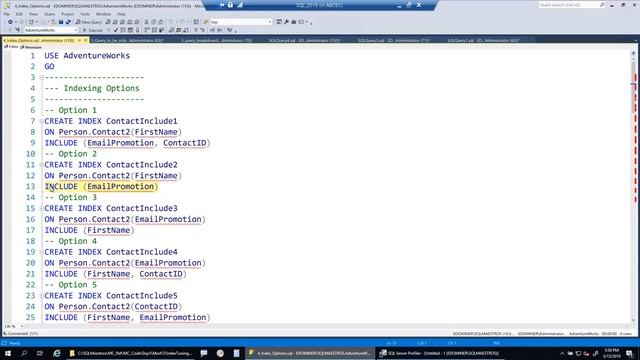Click the Execute query button
Image resolution: width=640 pixels, height=360 pixels.
click(x=93, y=30)
